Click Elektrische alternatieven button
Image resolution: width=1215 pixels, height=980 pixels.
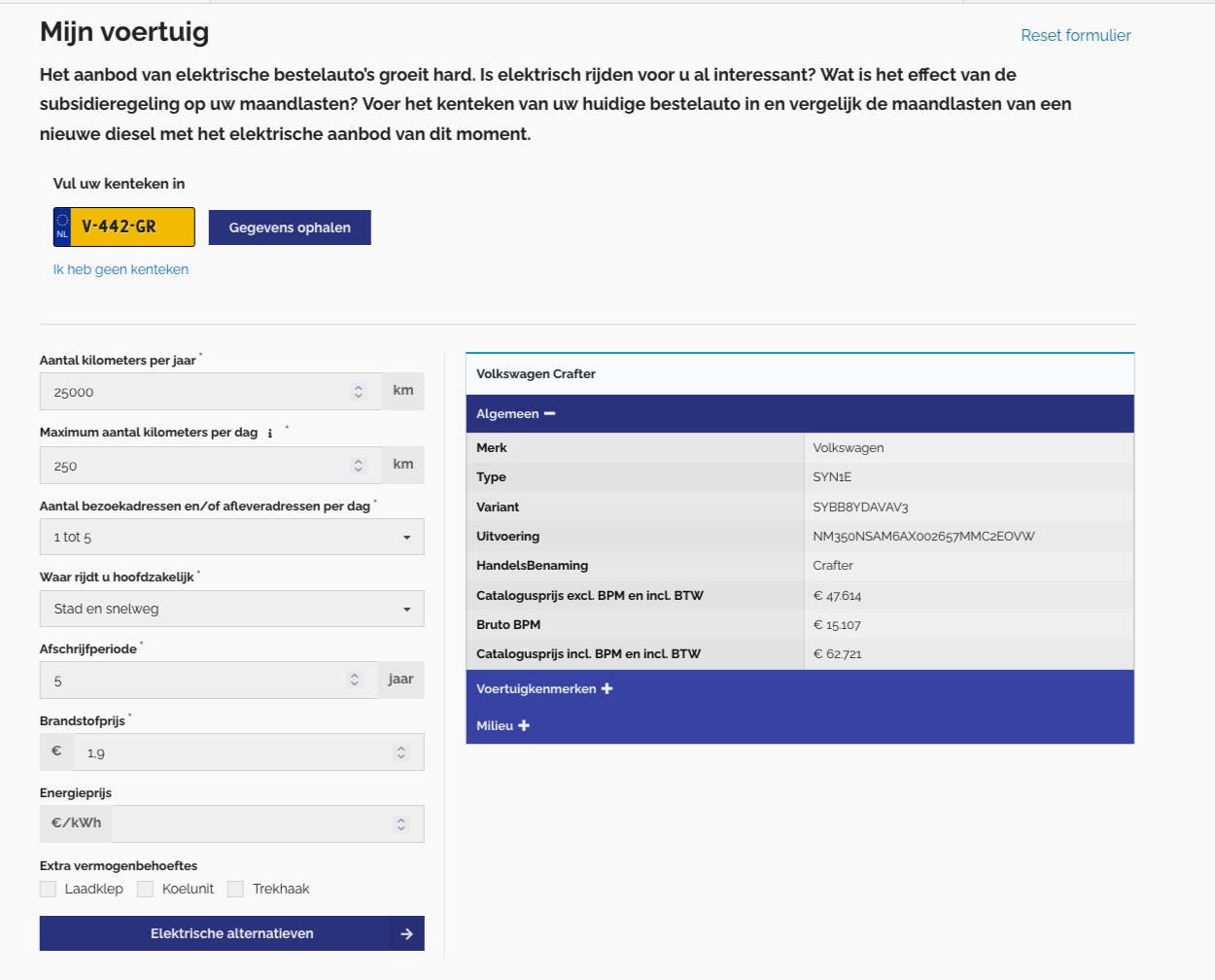point(231,933)
